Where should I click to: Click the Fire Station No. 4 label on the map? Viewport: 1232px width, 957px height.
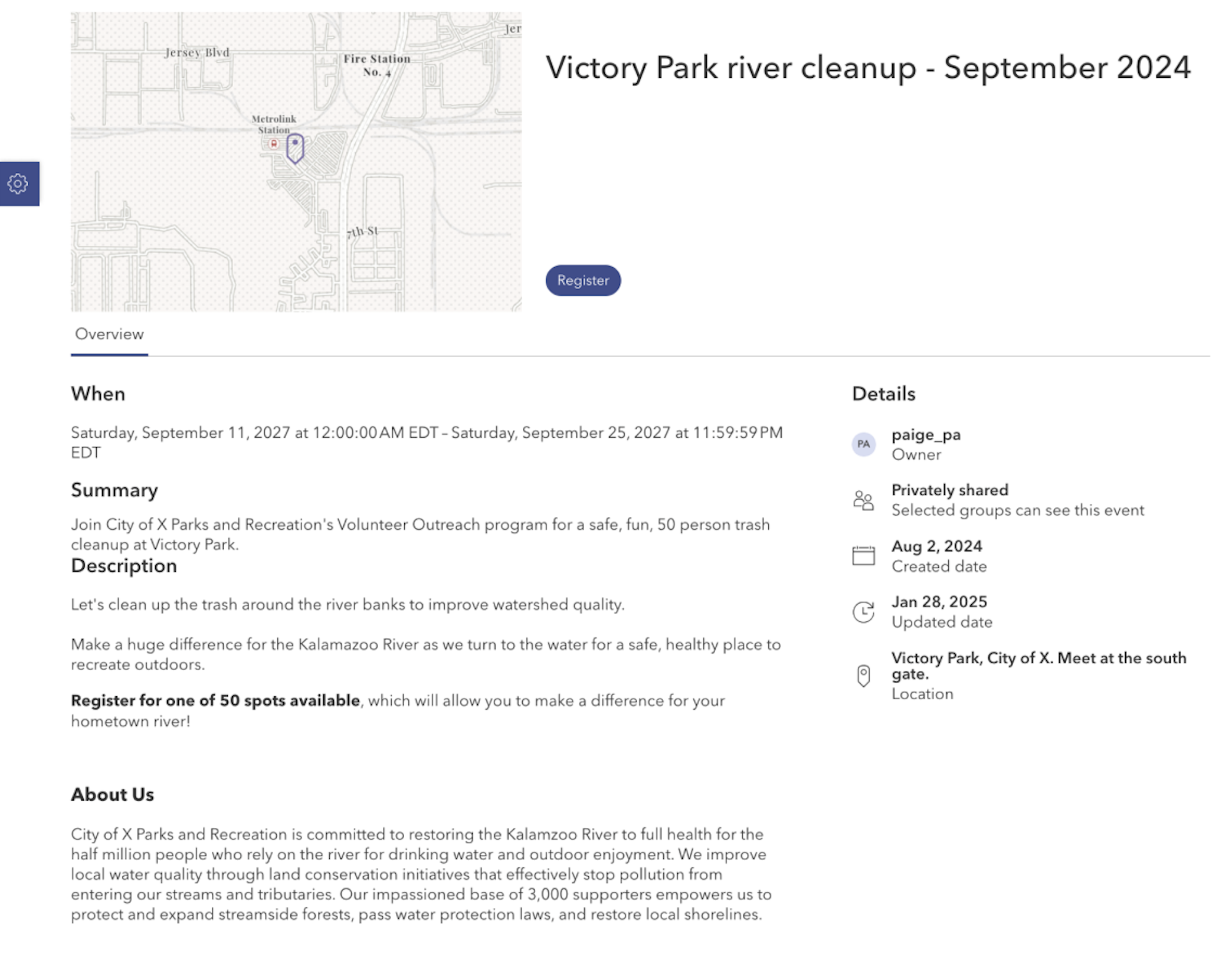378,63
